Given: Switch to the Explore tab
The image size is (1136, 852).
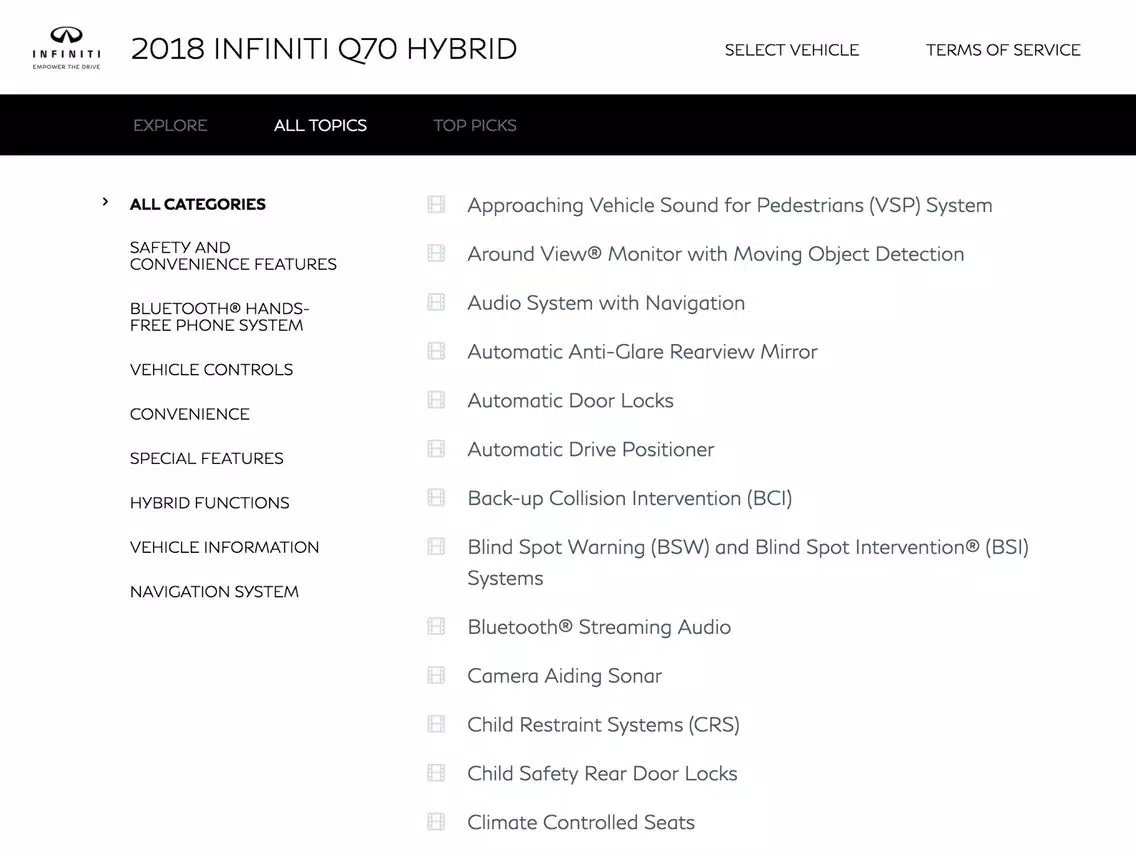Looking at the screenshot, I should coord(170,125).
